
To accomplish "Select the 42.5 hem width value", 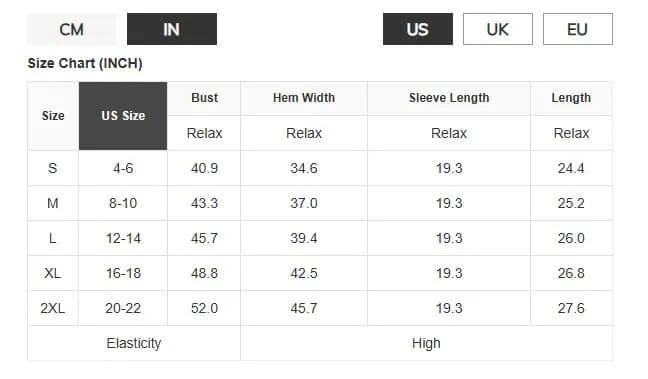I will 304,273.
